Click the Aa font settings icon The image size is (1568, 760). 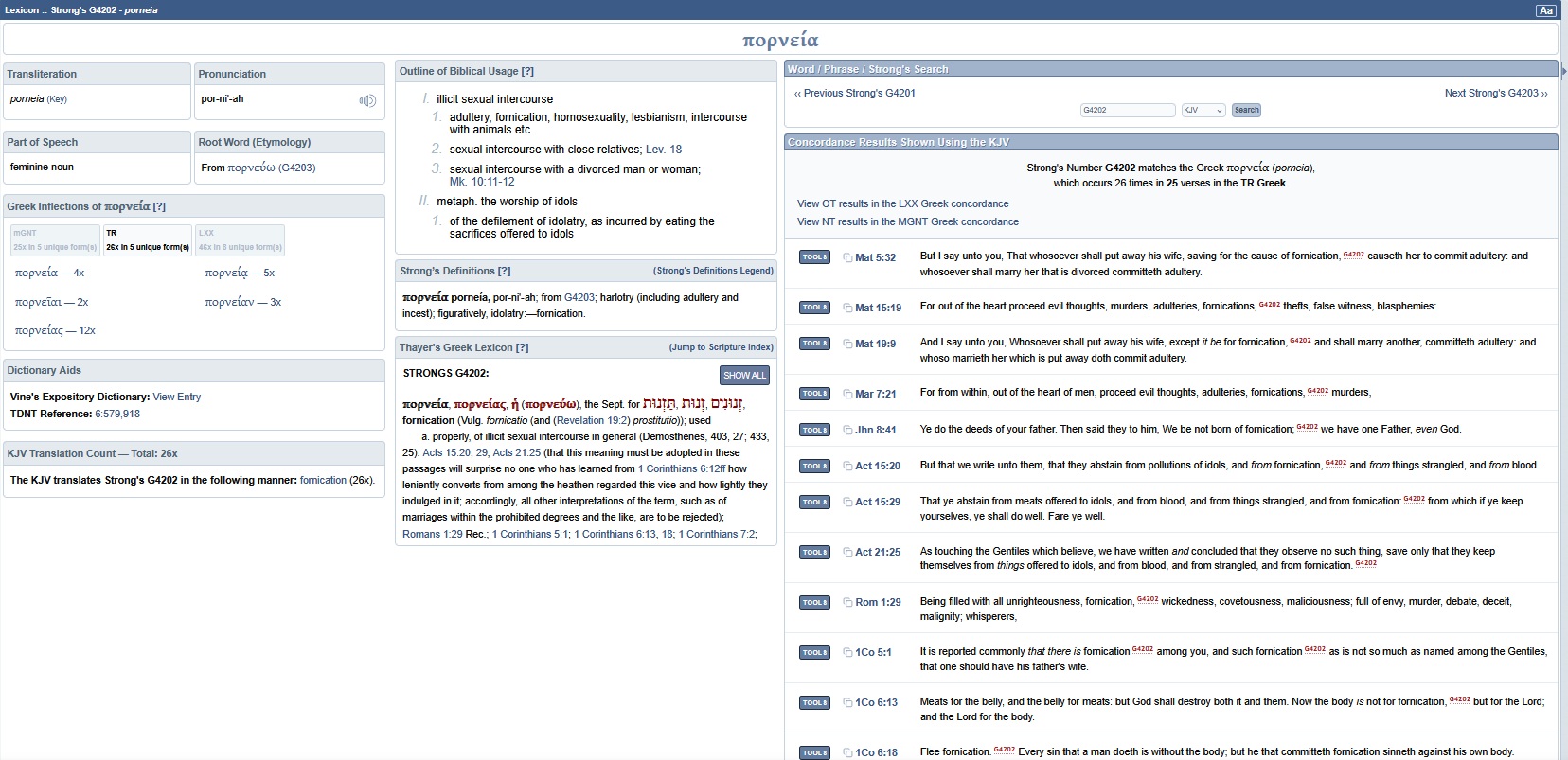(x=1545, y=10)
